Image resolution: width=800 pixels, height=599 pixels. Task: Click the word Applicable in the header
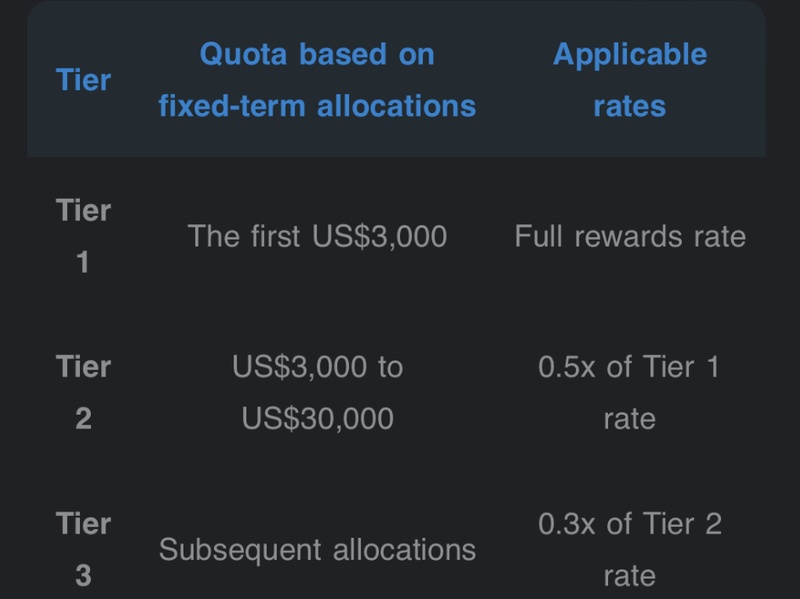pyautogui.click(x=629, y=54)
